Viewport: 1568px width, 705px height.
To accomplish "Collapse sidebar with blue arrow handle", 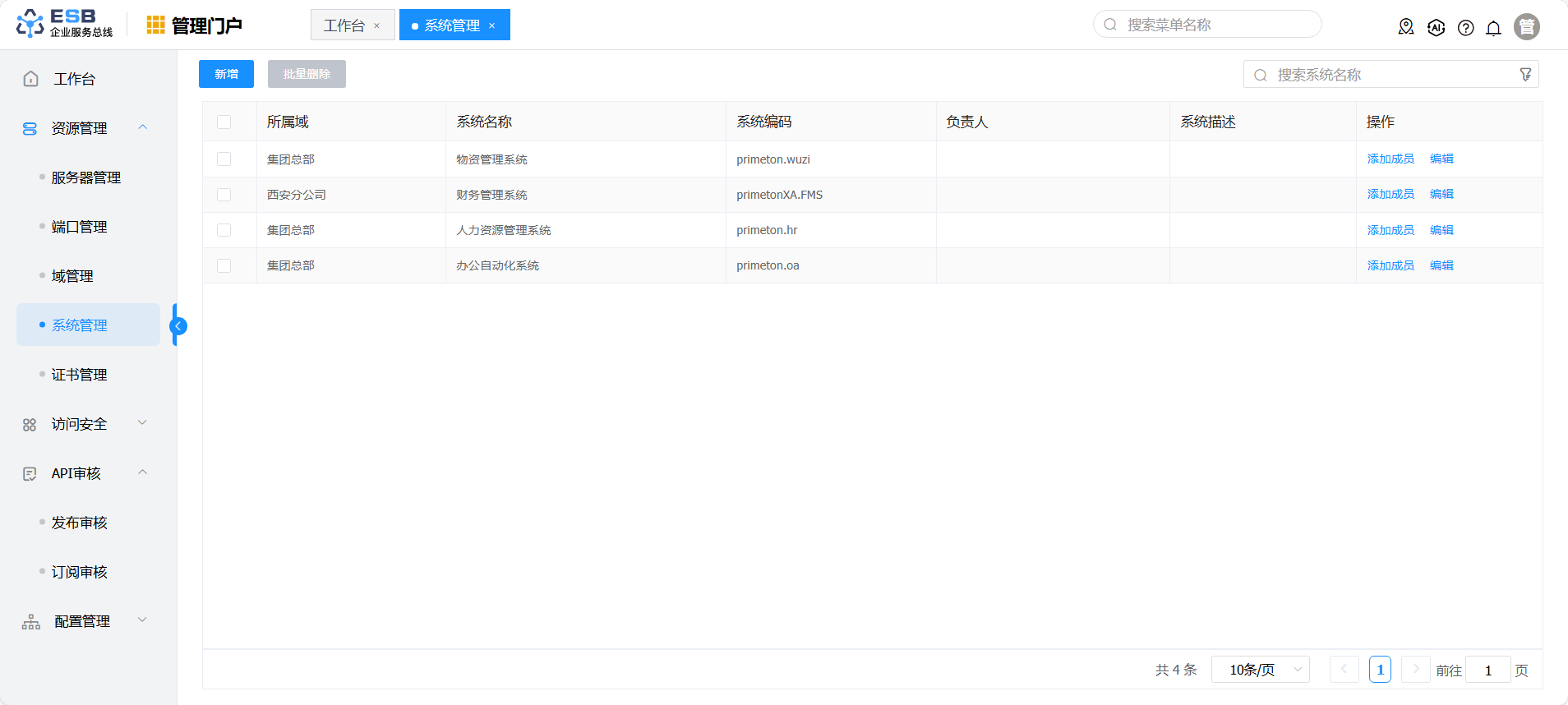I will pos(178,326).
